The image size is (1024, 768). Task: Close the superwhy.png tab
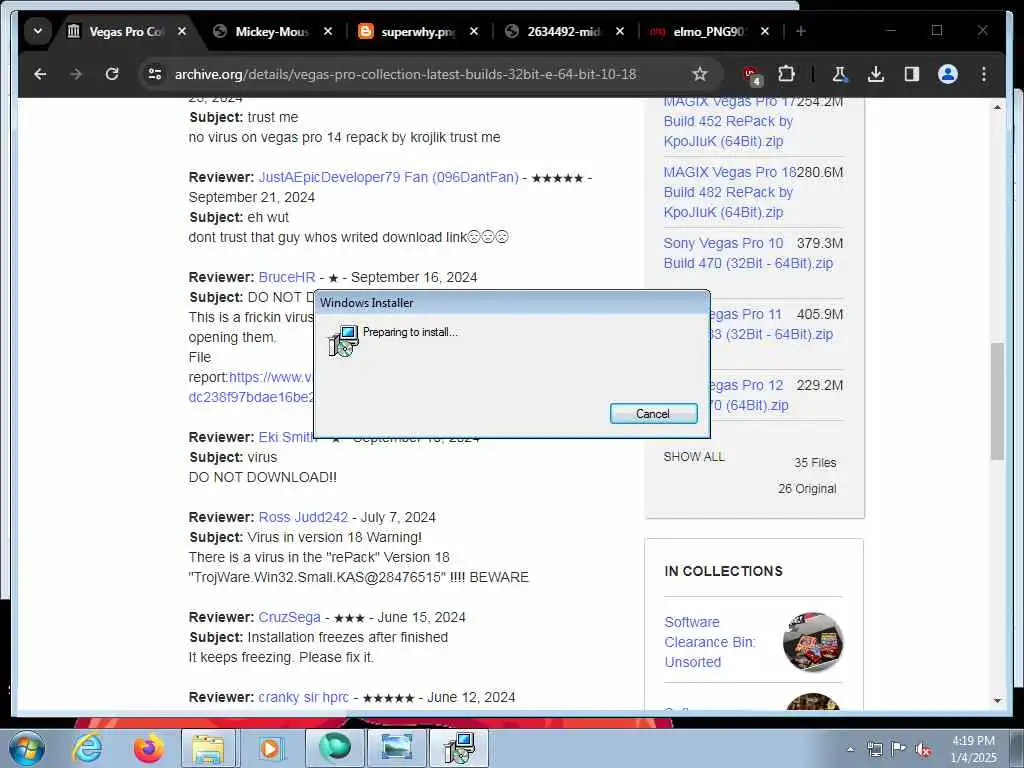pyautogui.click(x=474, y=31)
